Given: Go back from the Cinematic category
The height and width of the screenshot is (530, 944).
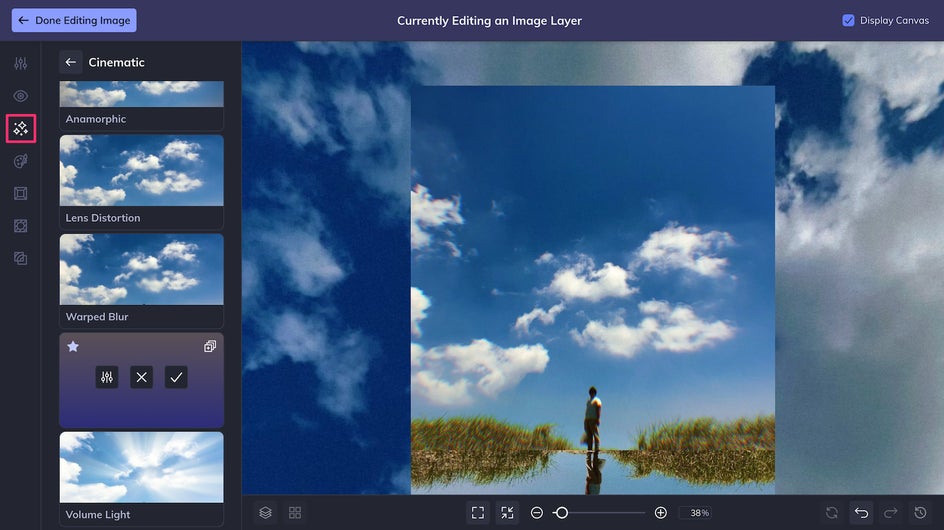Looking at the screenshot, I should (x=70, y=62).
